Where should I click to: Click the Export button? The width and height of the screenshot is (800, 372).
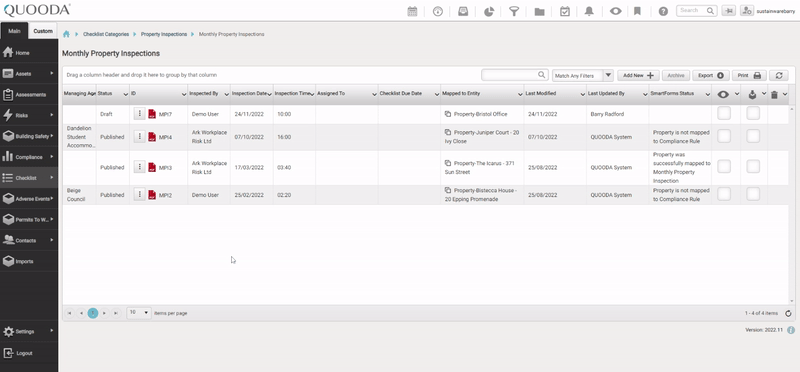coord(711,75)
